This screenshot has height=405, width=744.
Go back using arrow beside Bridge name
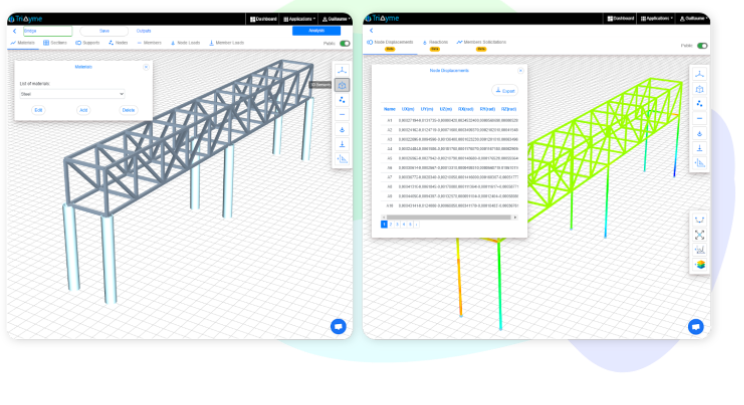(15, 31)
